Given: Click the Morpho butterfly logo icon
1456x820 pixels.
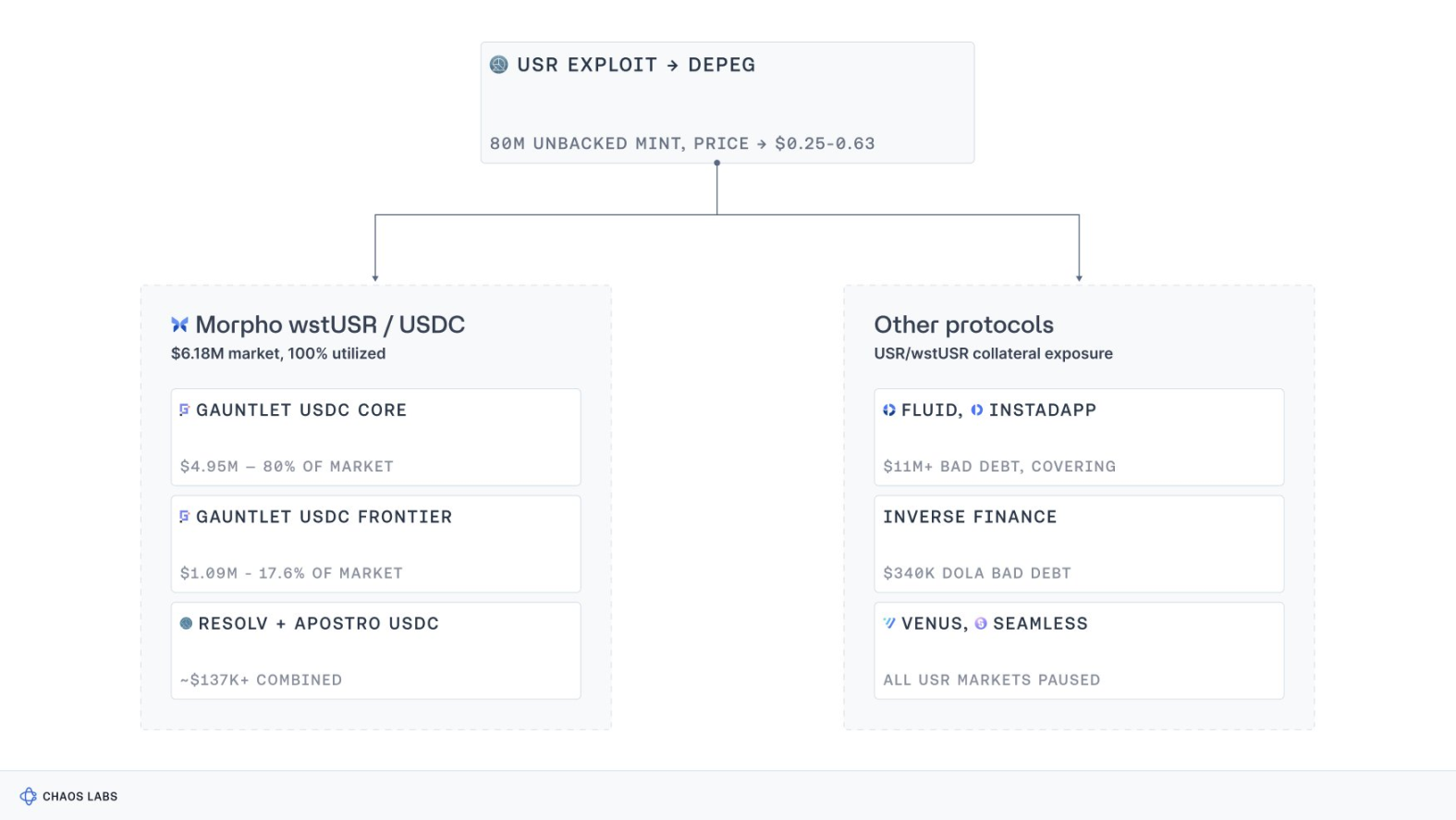Looking at the screenshot, I should click(179, 324).
